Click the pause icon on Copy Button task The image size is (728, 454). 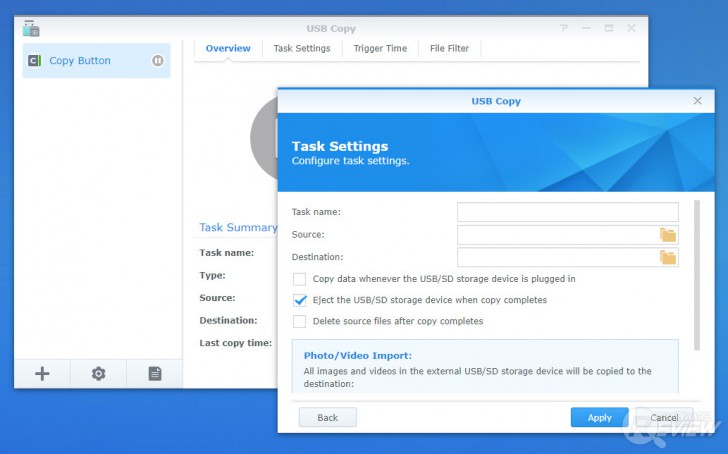coord(158,60)
